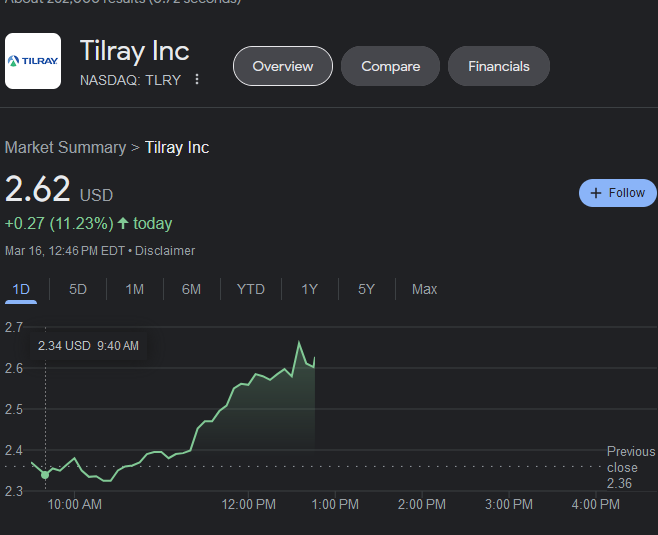Click the Tilray Inc title heading
Image resolution: width=658 pixels, height=535 pixels.
[x=135, y=51]
